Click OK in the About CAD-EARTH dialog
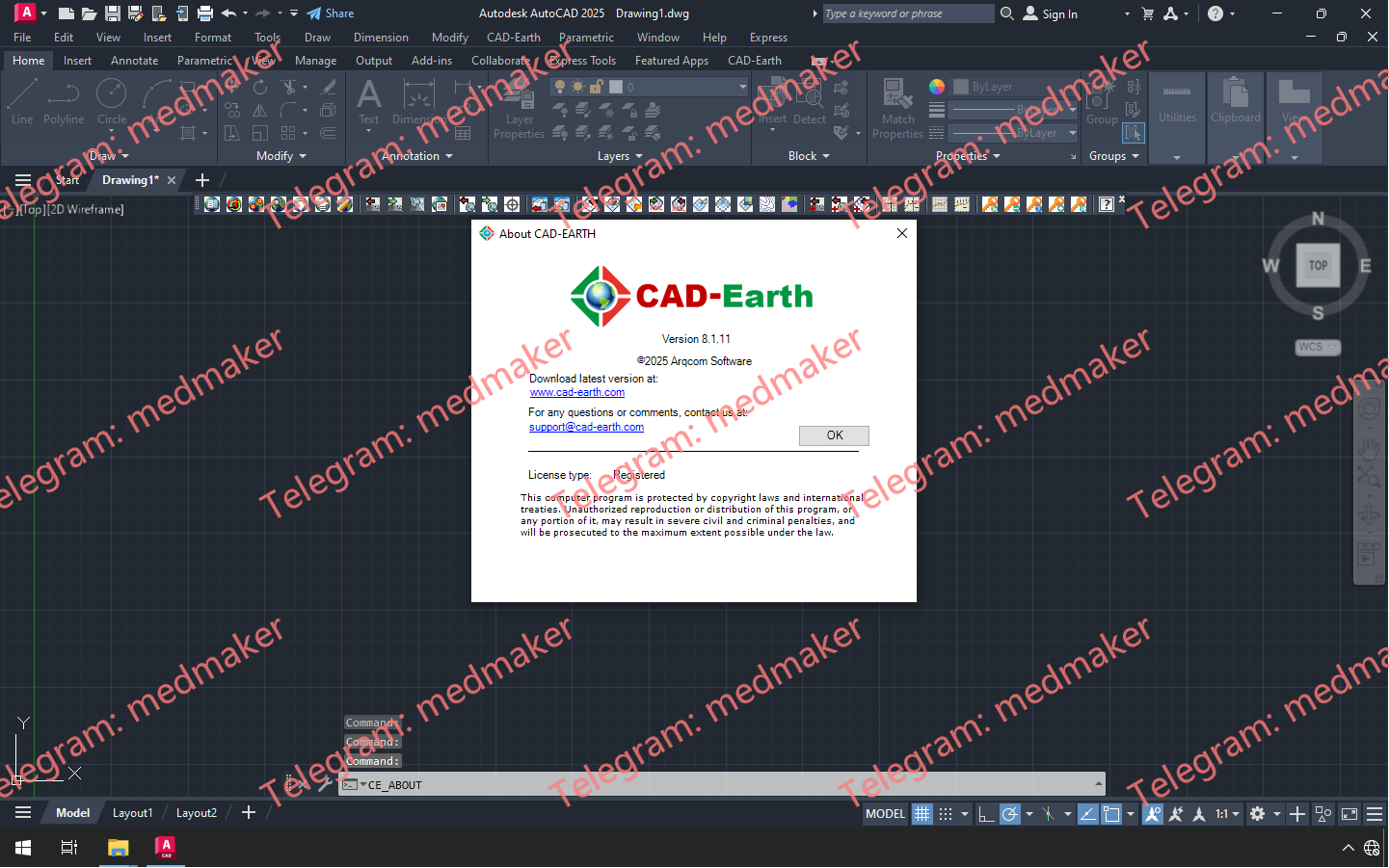The width and height of the screenshot is (1389, 868). (833, 435)
